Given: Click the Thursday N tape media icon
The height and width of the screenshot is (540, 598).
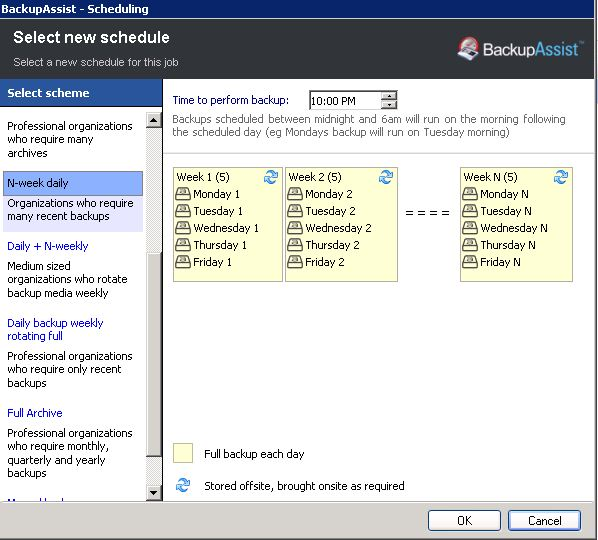Looking at the screenshot, I should click(470, 244).
